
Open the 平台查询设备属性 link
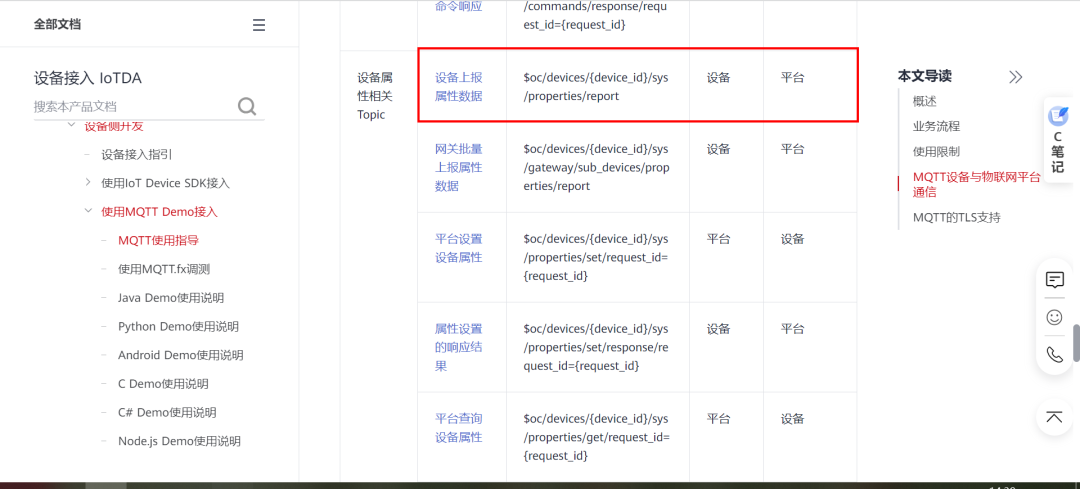coord(459,428)
